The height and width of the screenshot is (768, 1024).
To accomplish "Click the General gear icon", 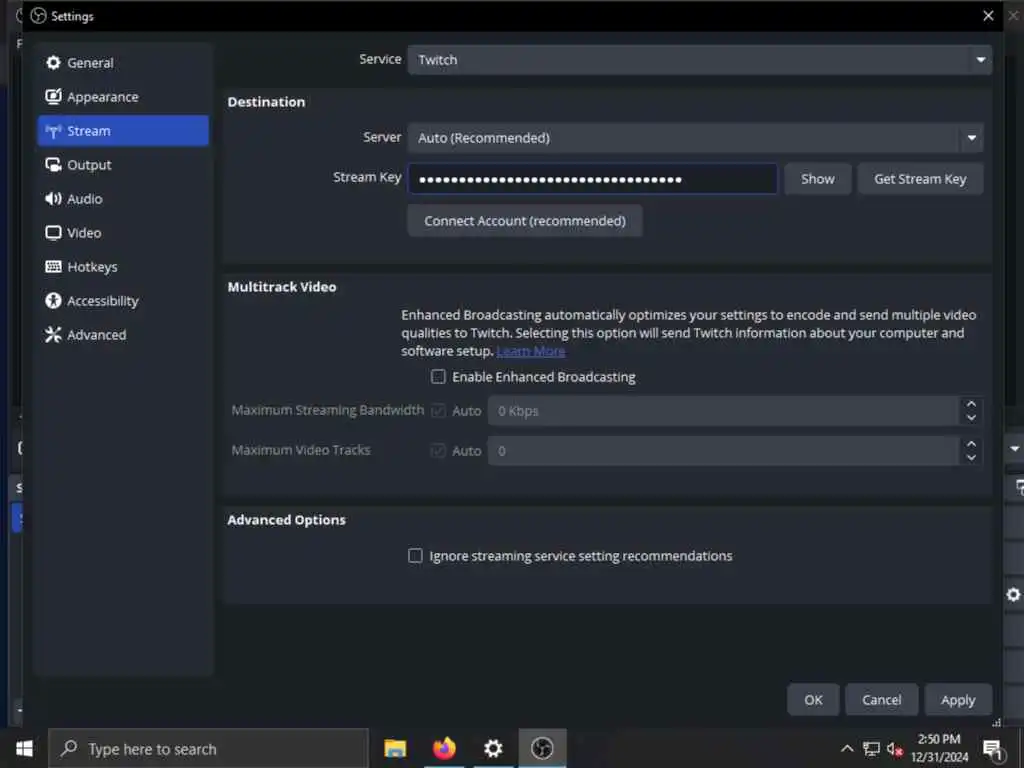I will pyautogui.click(x=53, y=63).
